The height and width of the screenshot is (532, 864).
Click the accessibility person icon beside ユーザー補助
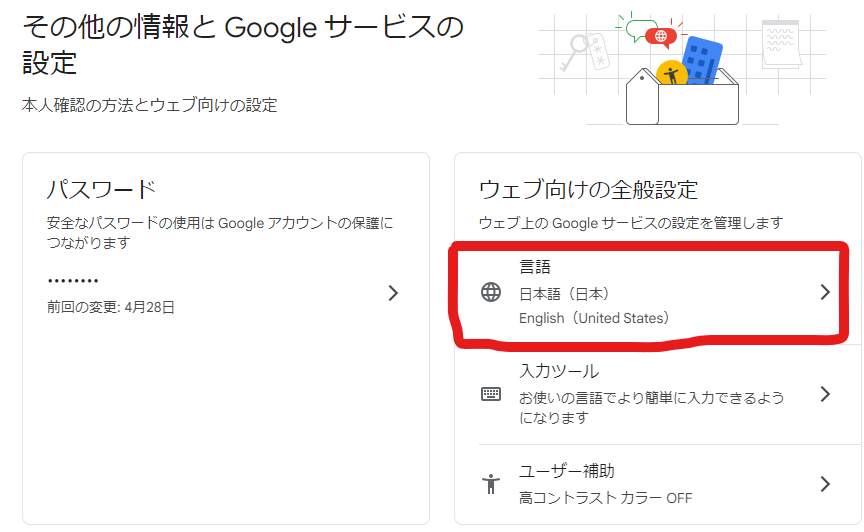coord(491,484)
